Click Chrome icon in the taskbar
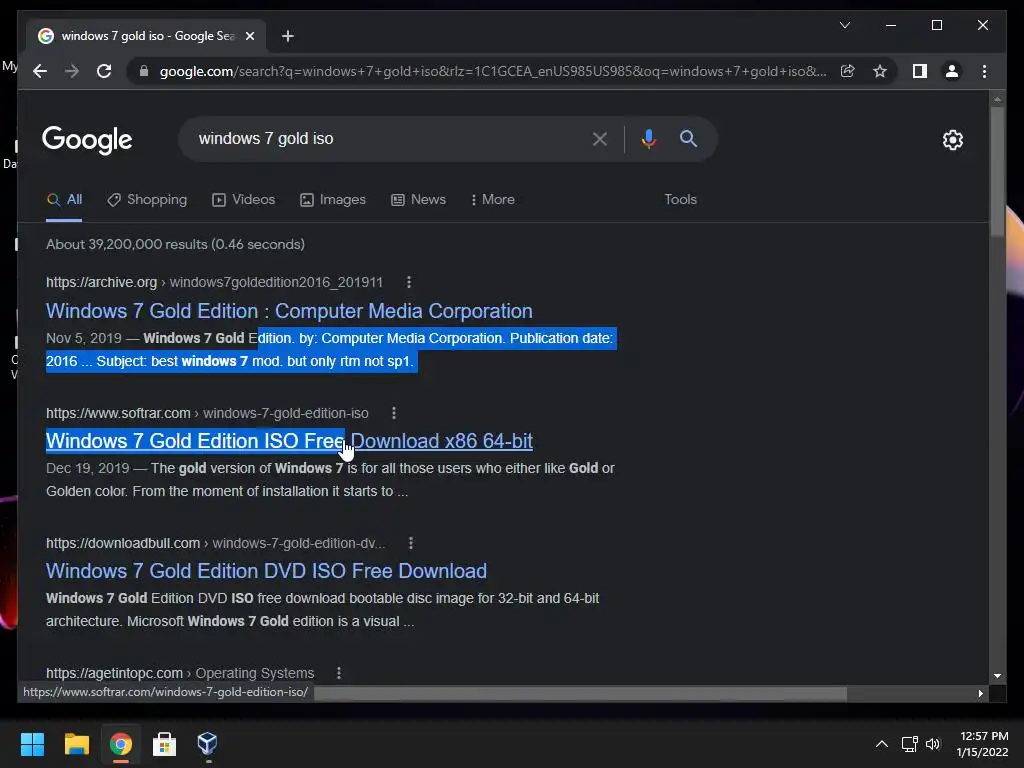 tap(120, 744)
